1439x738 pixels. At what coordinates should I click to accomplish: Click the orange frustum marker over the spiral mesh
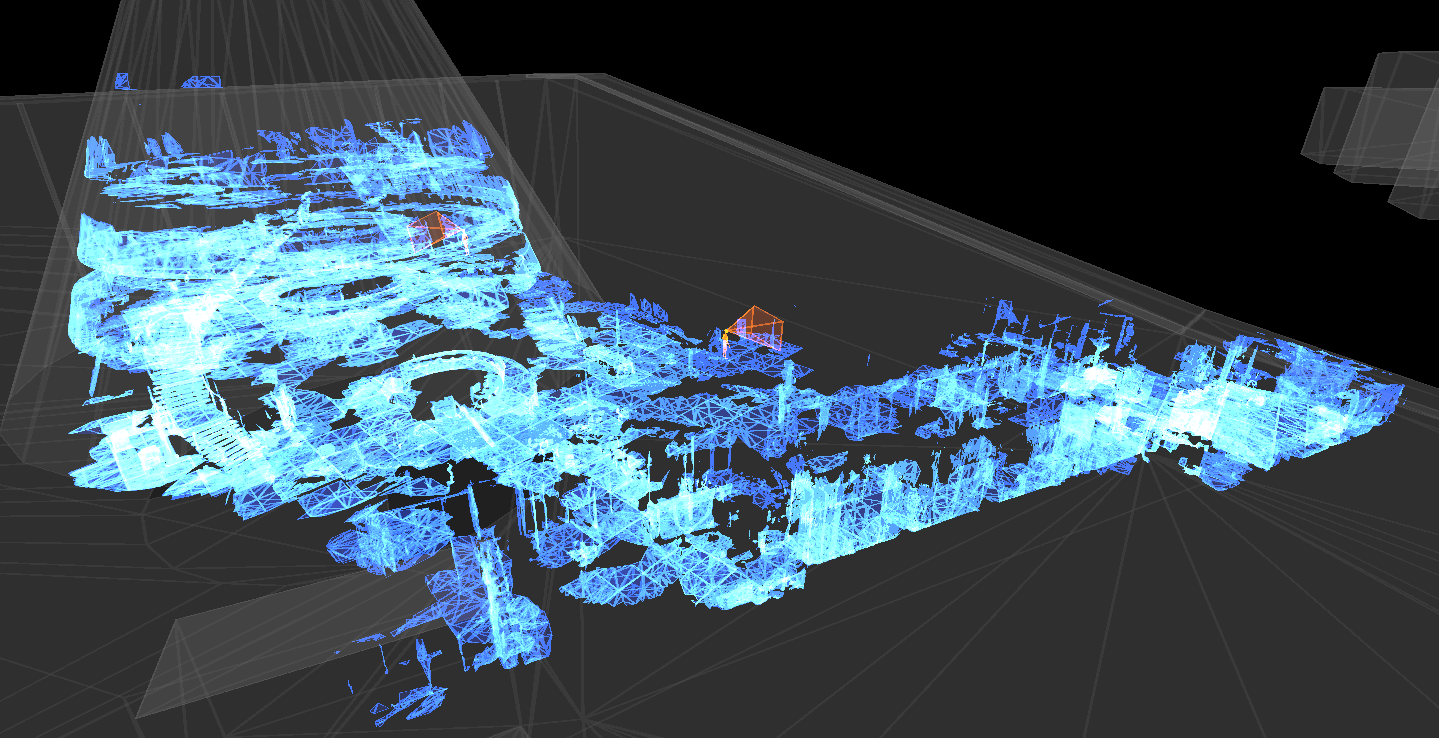[435, 229]
